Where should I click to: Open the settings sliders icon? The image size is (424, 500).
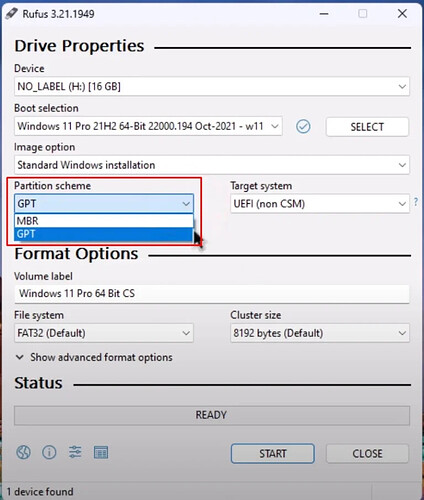click(75, 452)
